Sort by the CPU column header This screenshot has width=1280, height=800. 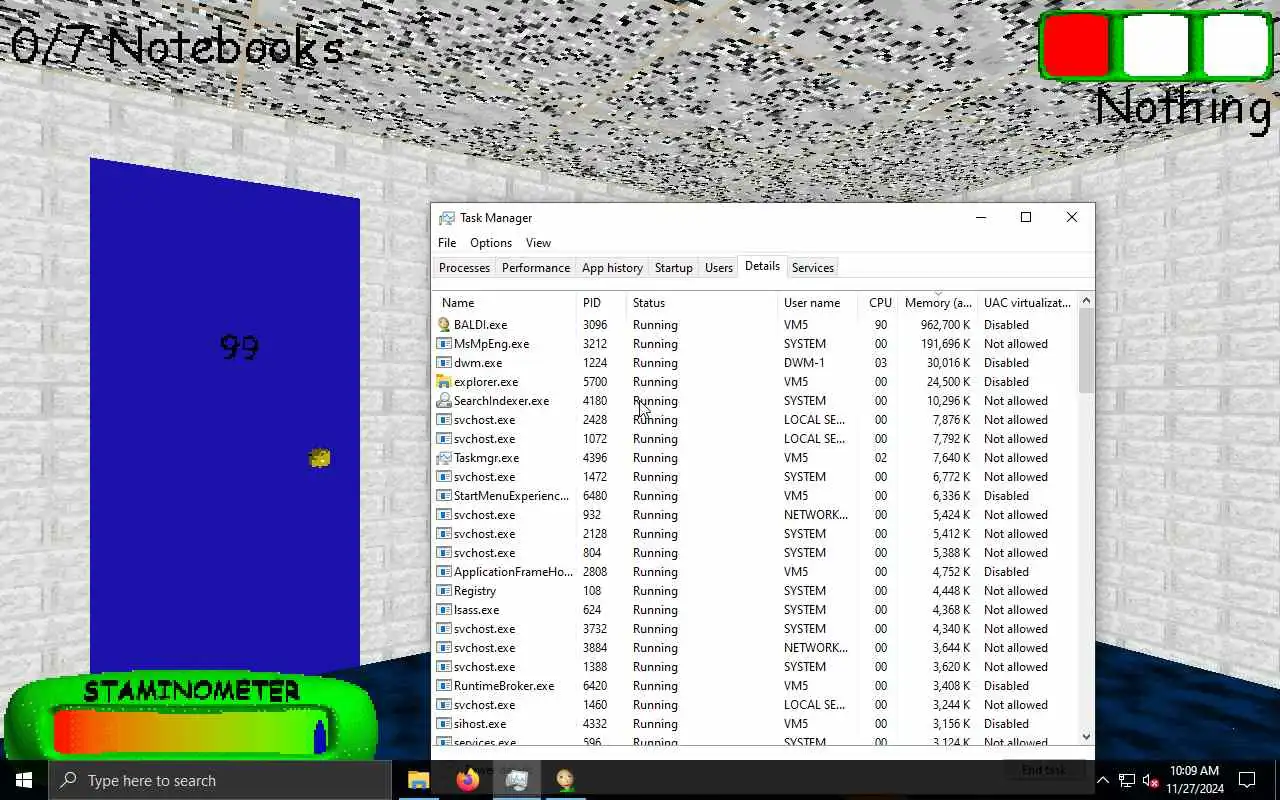point(879,303)
